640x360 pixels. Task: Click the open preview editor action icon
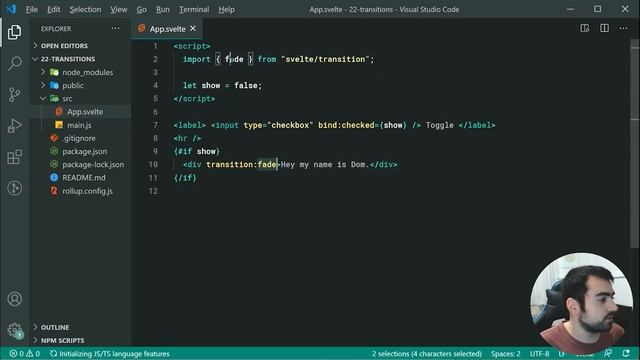click(x=584, y=28)
